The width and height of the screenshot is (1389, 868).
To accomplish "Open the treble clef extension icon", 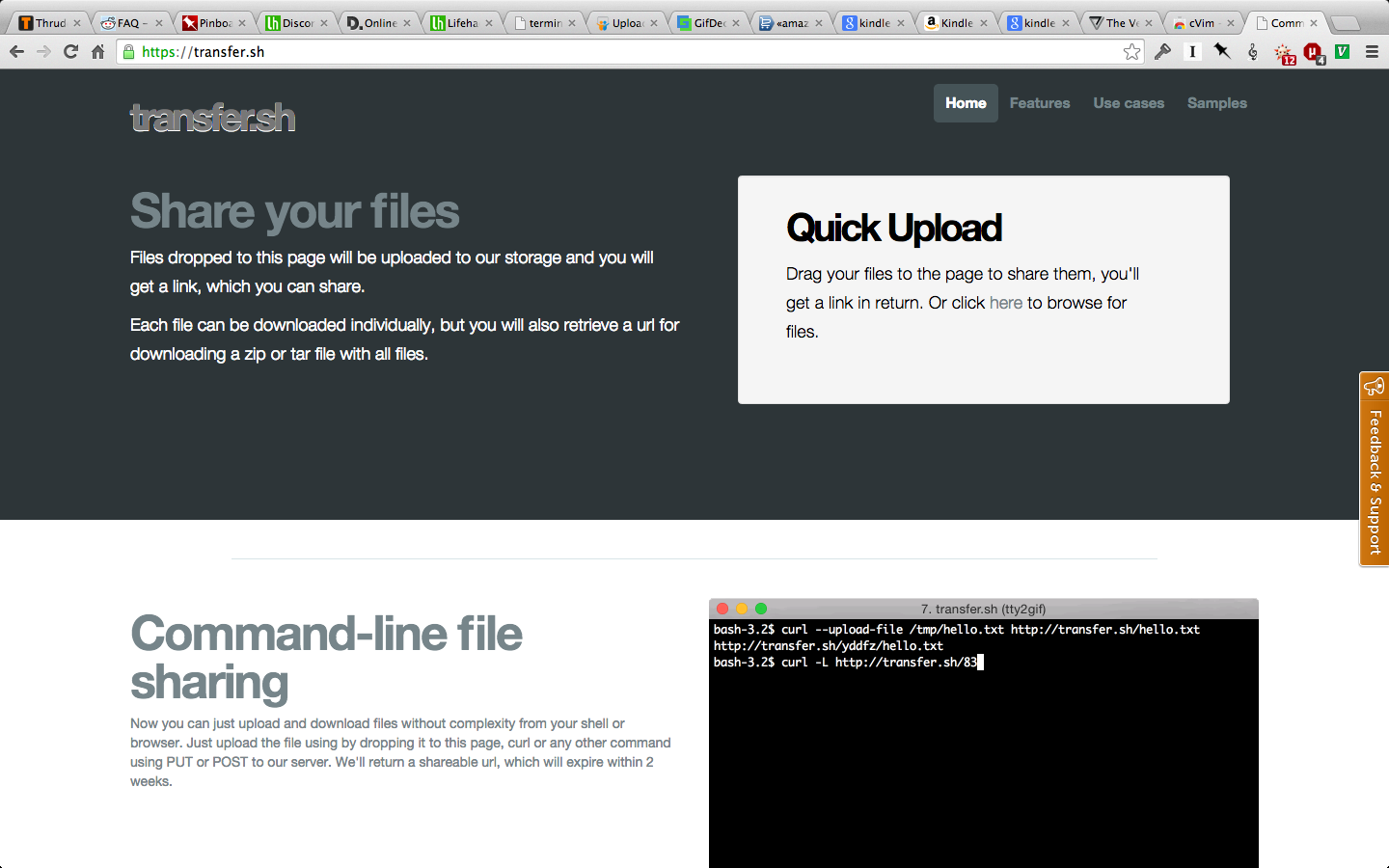I will click(x=1252, y=51).
